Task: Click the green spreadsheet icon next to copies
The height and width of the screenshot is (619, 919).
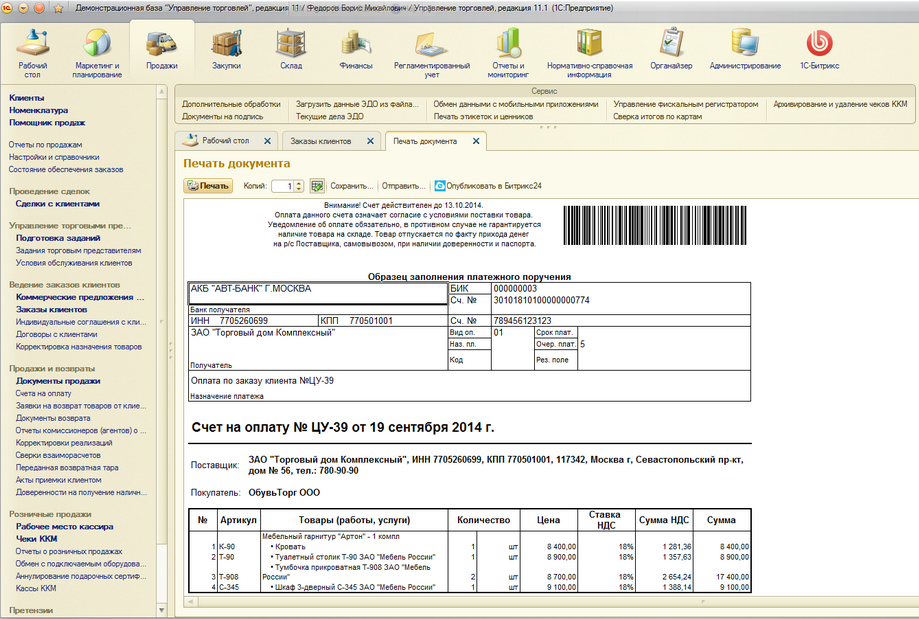Action: pyautogui.click(x=317, y=186)
